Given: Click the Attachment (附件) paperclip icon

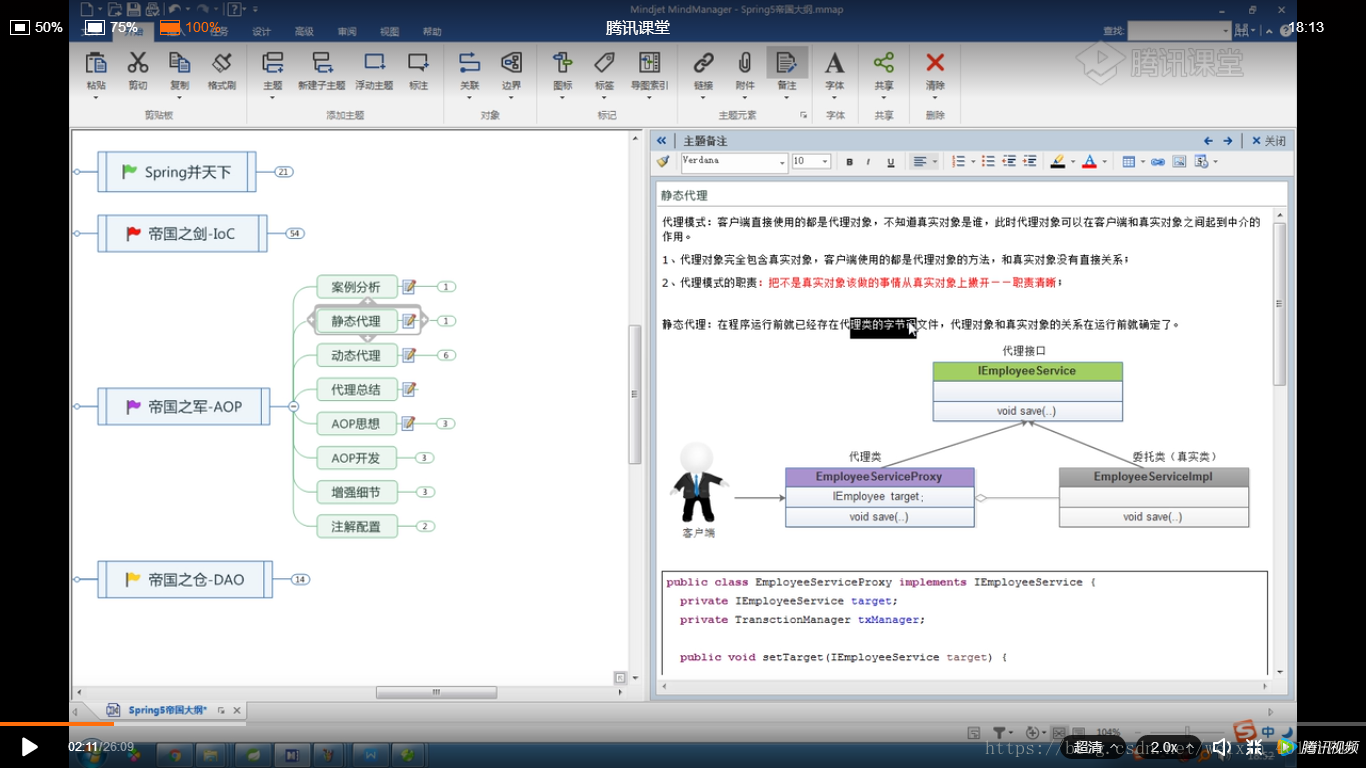Looking at the screenshot, I should click(x=745, y=63).
